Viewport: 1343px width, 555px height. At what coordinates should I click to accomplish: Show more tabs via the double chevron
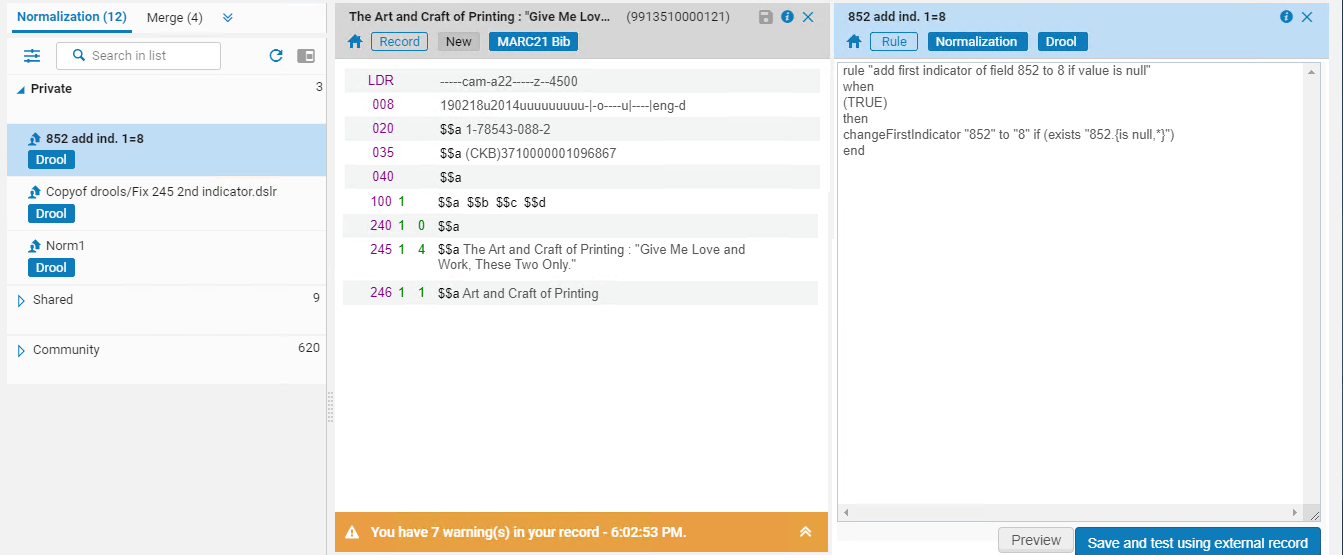click(228, 18)
